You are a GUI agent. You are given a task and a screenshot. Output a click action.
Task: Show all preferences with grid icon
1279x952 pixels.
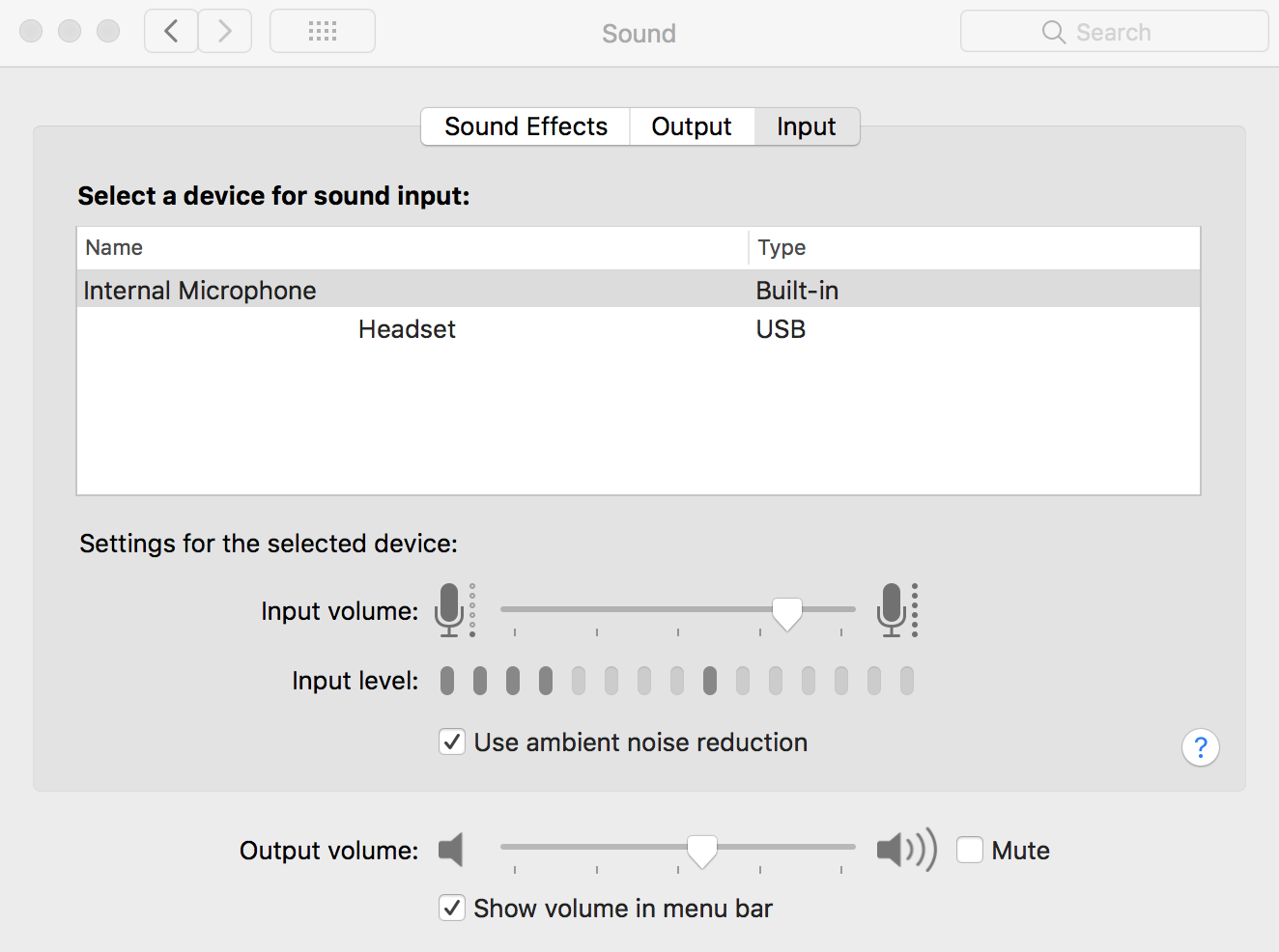click(323, 32)
